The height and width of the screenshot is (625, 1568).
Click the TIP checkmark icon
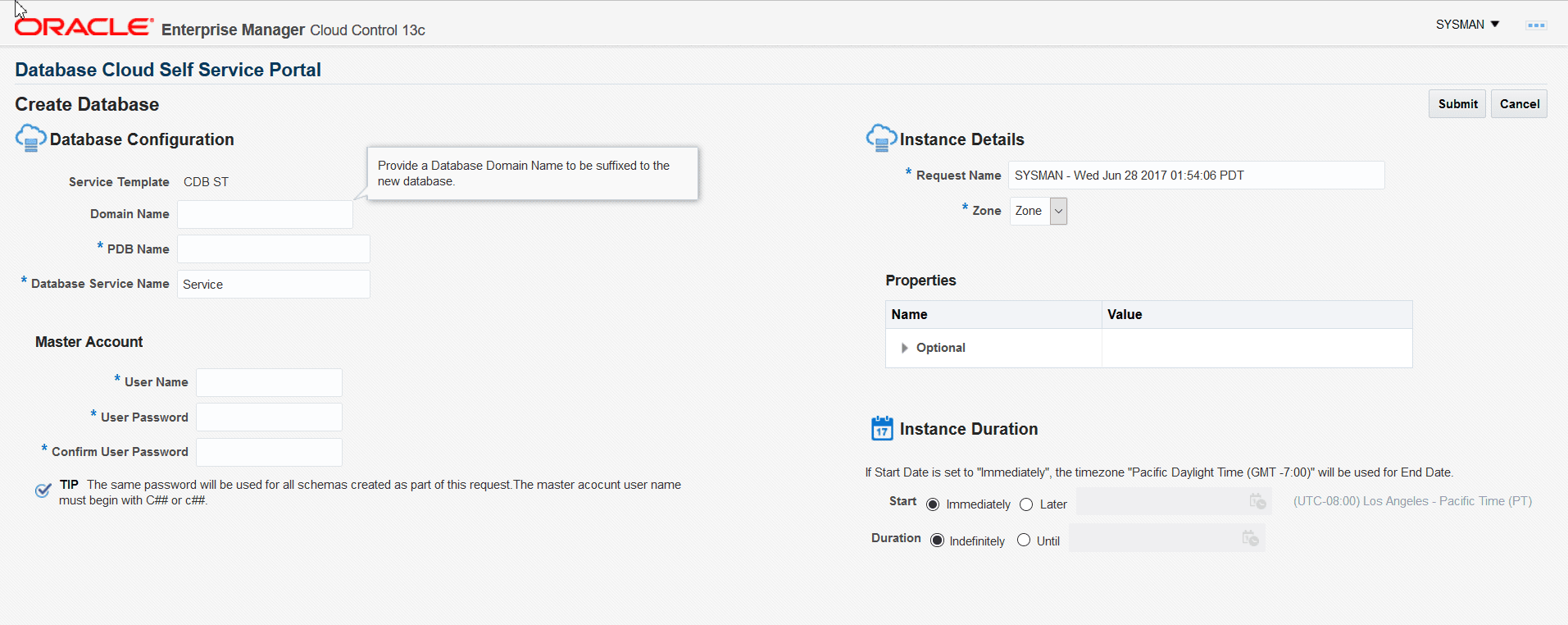(x=43, y=490)
